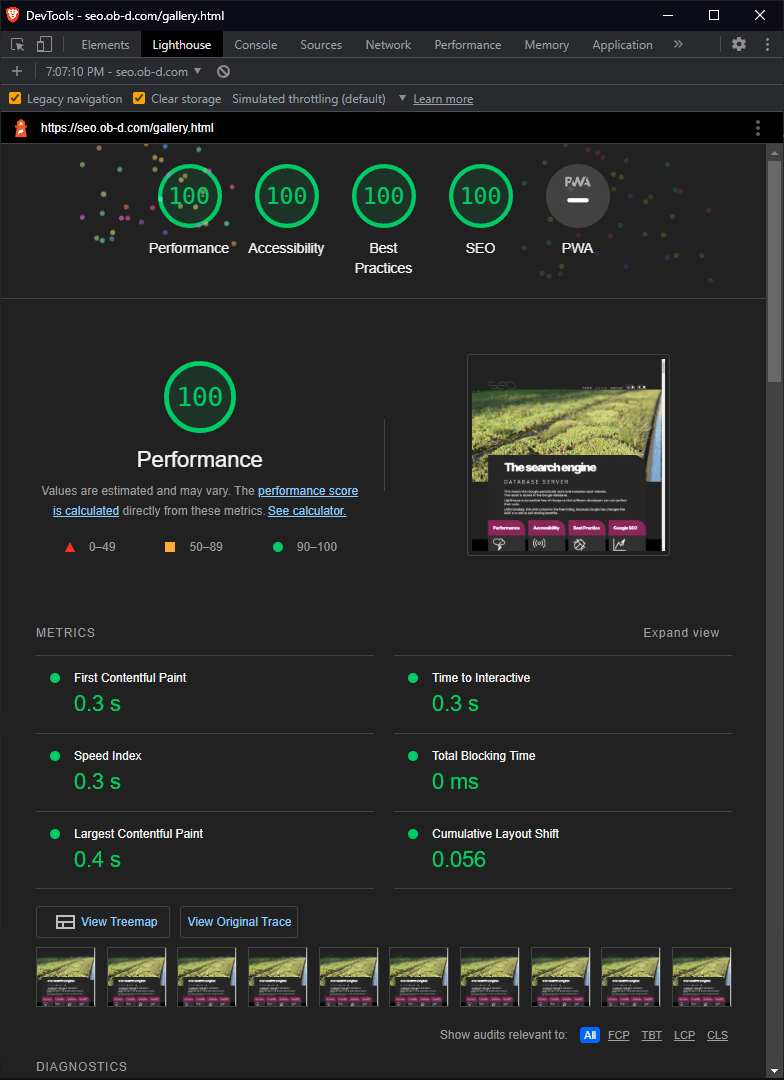Filter audits by All

(590, 1035)
